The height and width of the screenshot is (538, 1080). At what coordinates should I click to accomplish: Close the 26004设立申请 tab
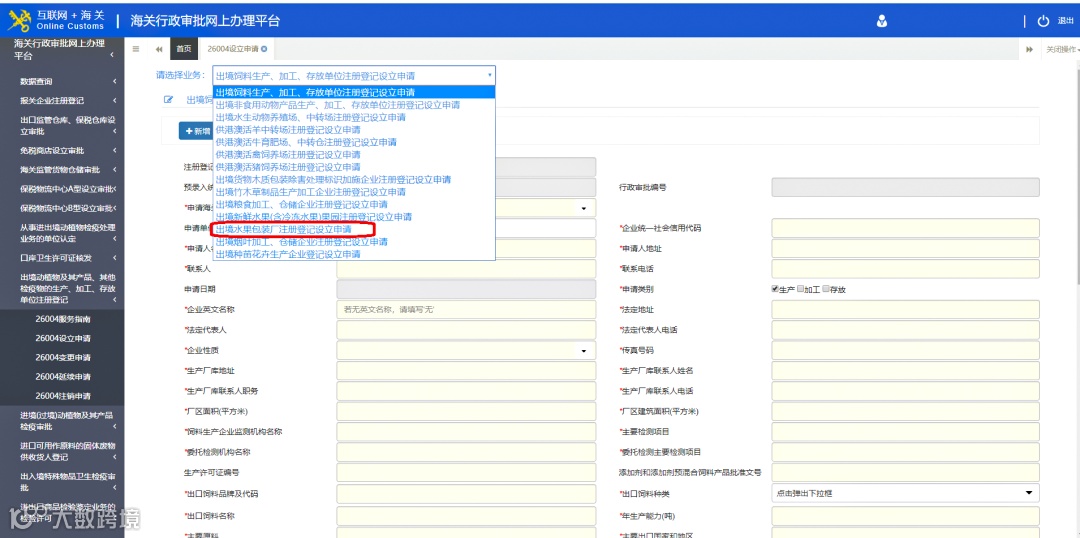[264, 49]
